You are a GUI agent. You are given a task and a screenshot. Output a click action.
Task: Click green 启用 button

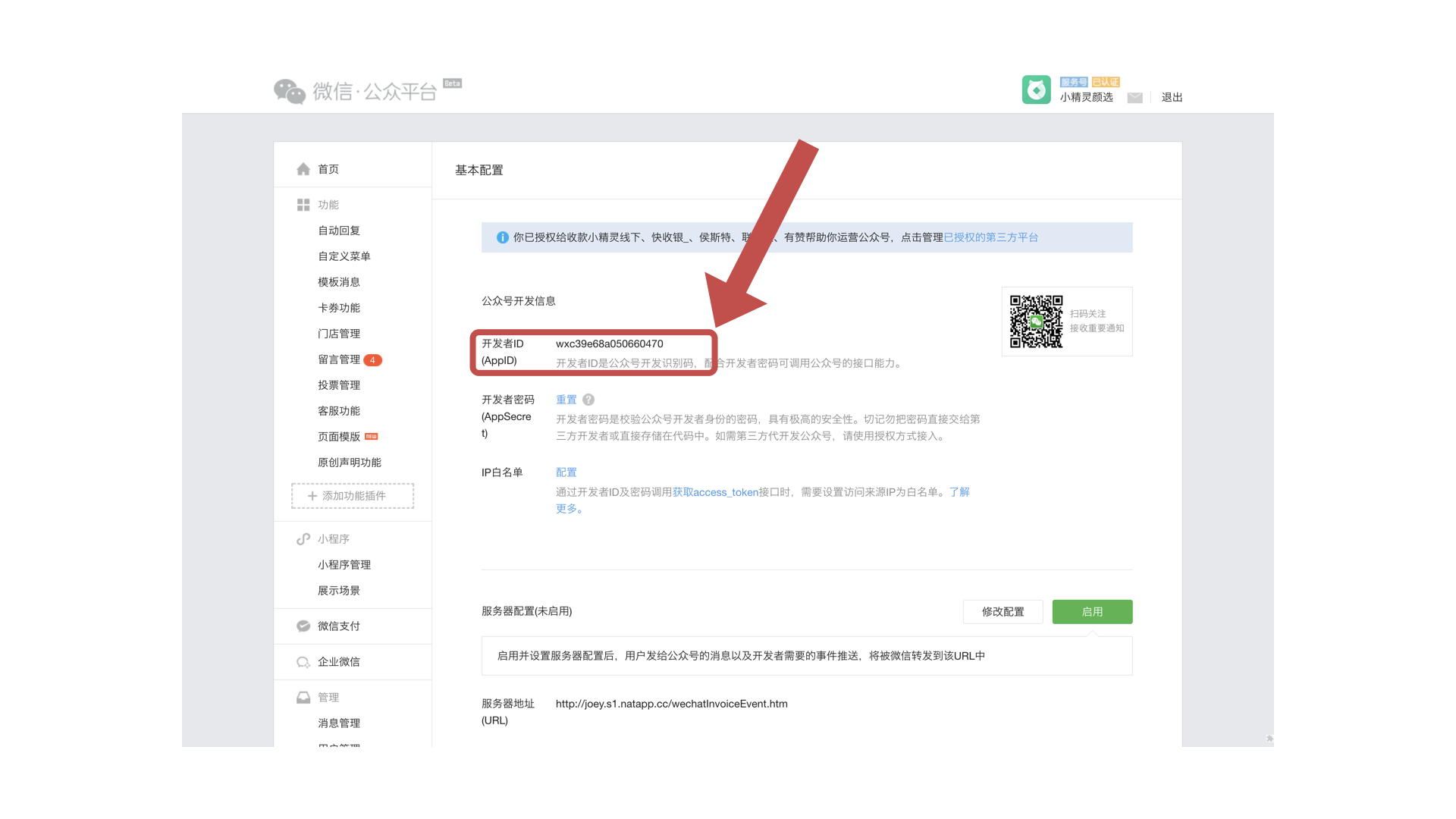1092,612
